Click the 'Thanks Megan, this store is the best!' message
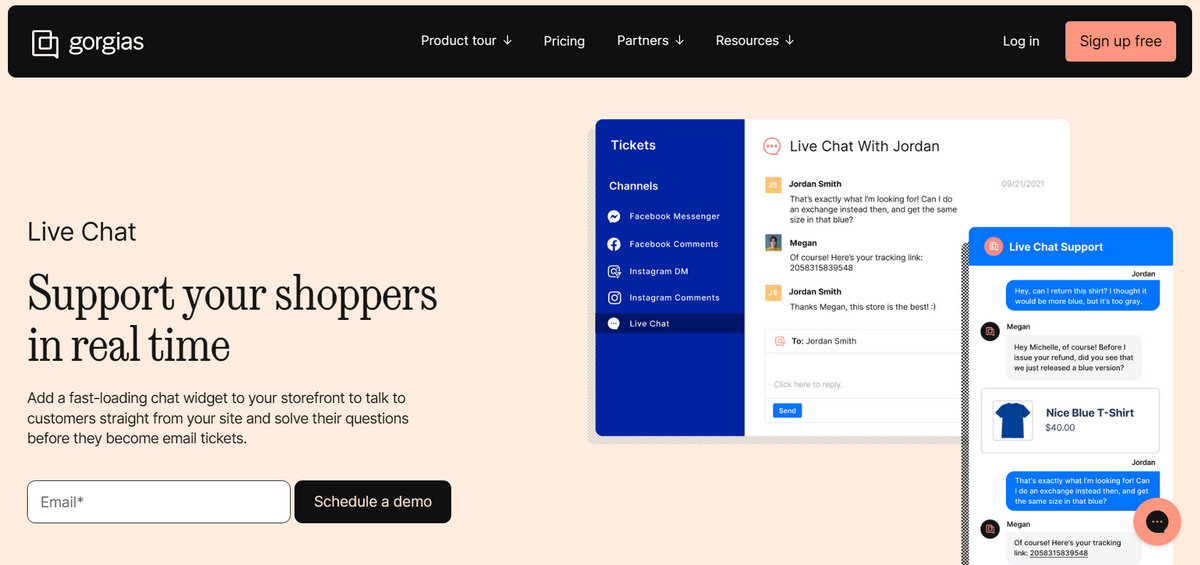 pyautogui.click(x=862, y=307)
